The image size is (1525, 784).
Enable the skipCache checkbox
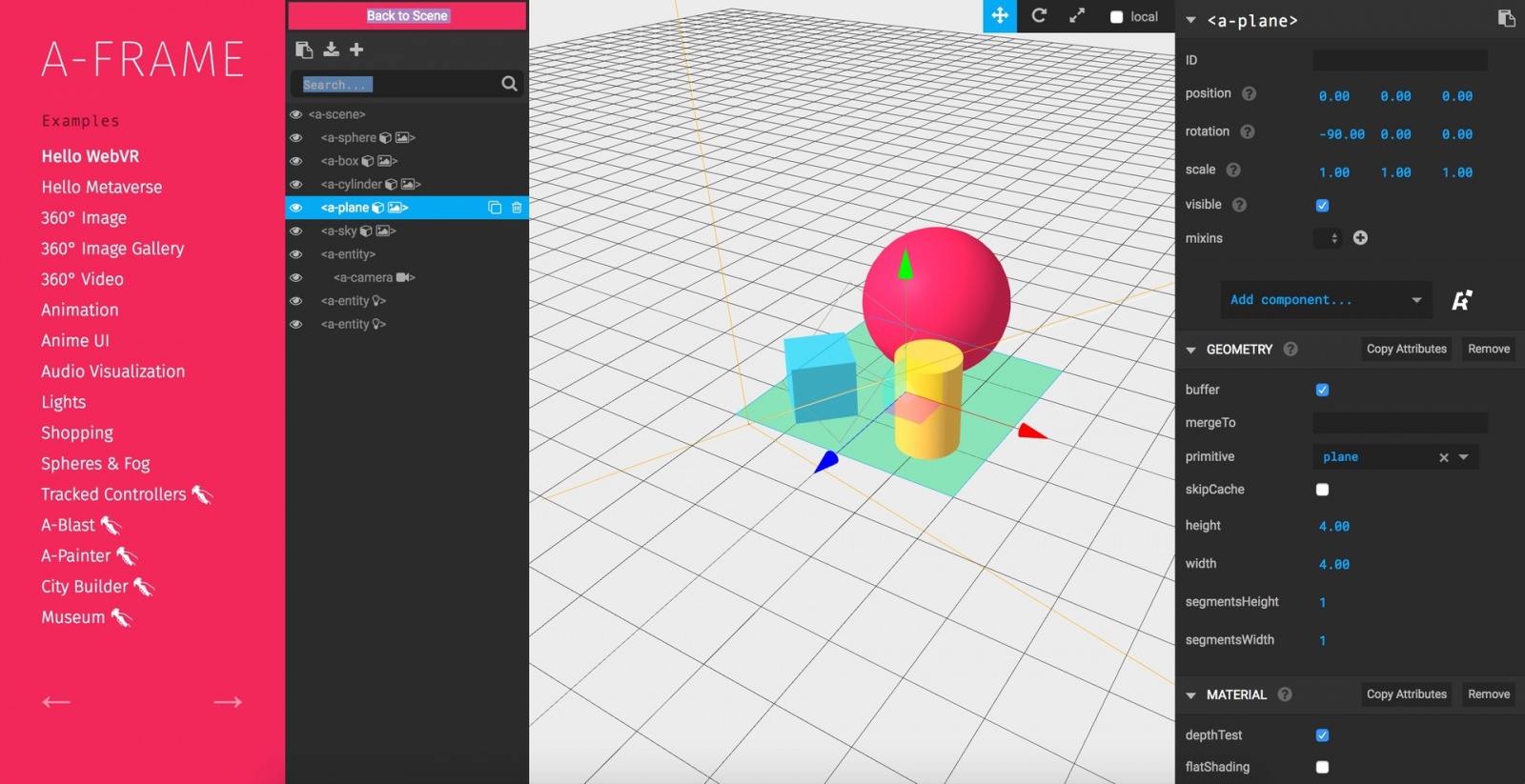tap(1322, 490)
